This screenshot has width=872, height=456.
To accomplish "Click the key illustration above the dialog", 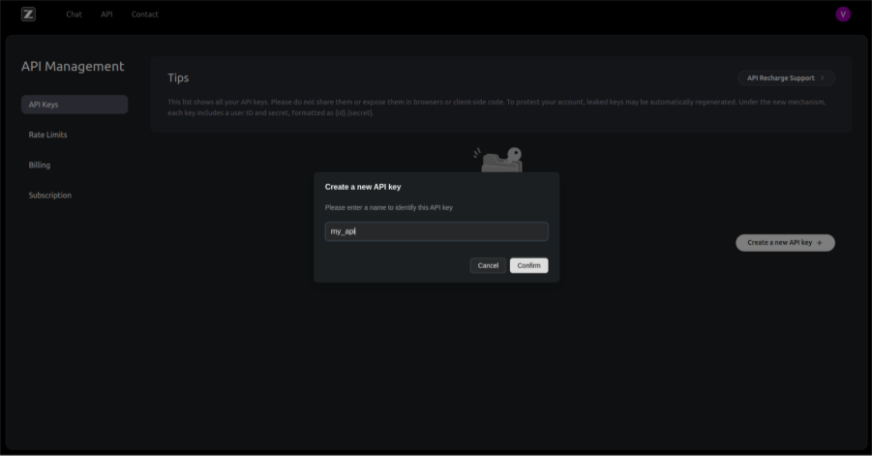I will [501, 159].
